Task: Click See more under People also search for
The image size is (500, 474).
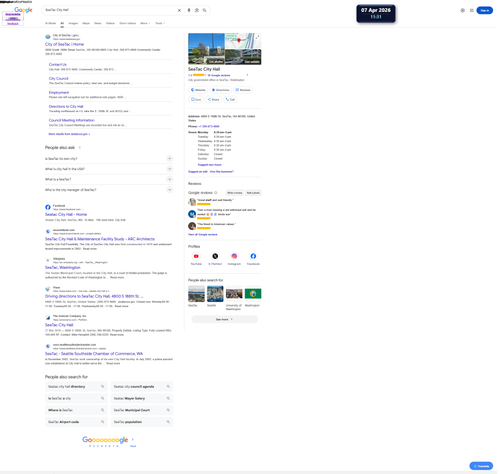Action: pos(224,319)
